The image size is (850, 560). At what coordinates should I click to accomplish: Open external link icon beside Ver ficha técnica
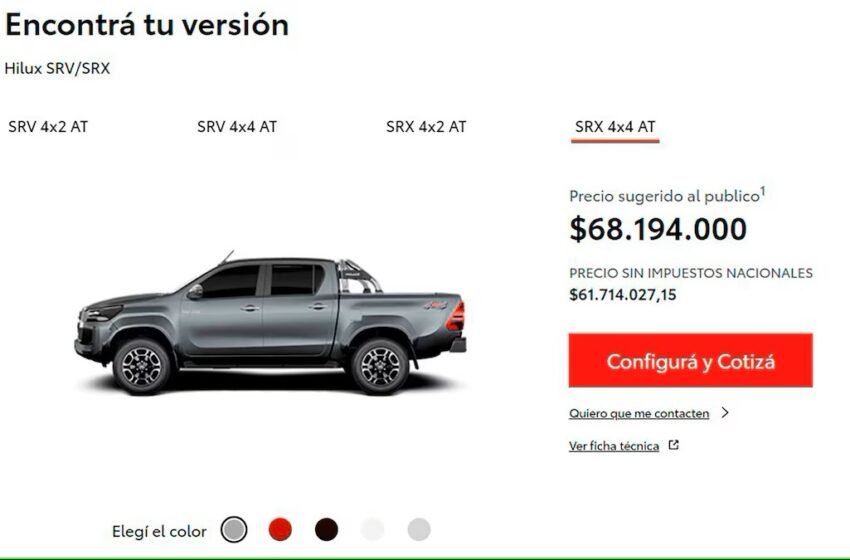click(x=673, y=445)
